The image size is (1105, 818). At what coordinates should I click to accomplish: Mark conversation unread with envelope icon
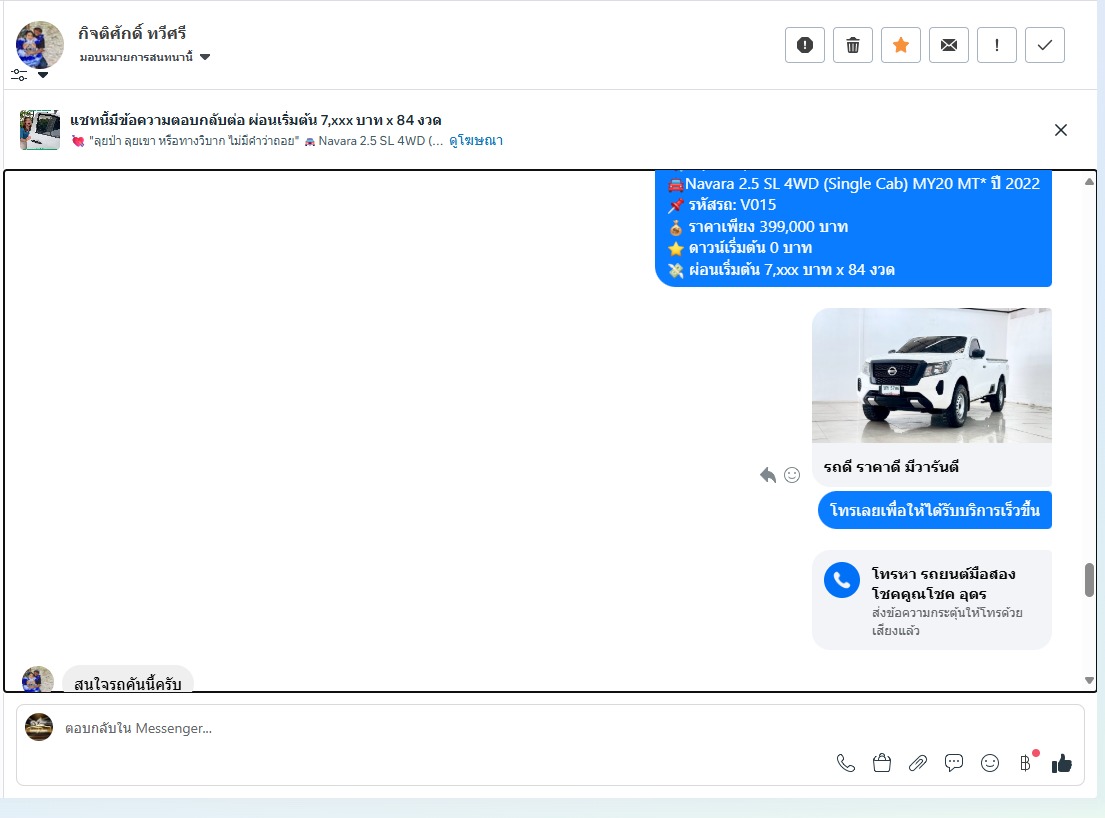[x=949, y=45]
